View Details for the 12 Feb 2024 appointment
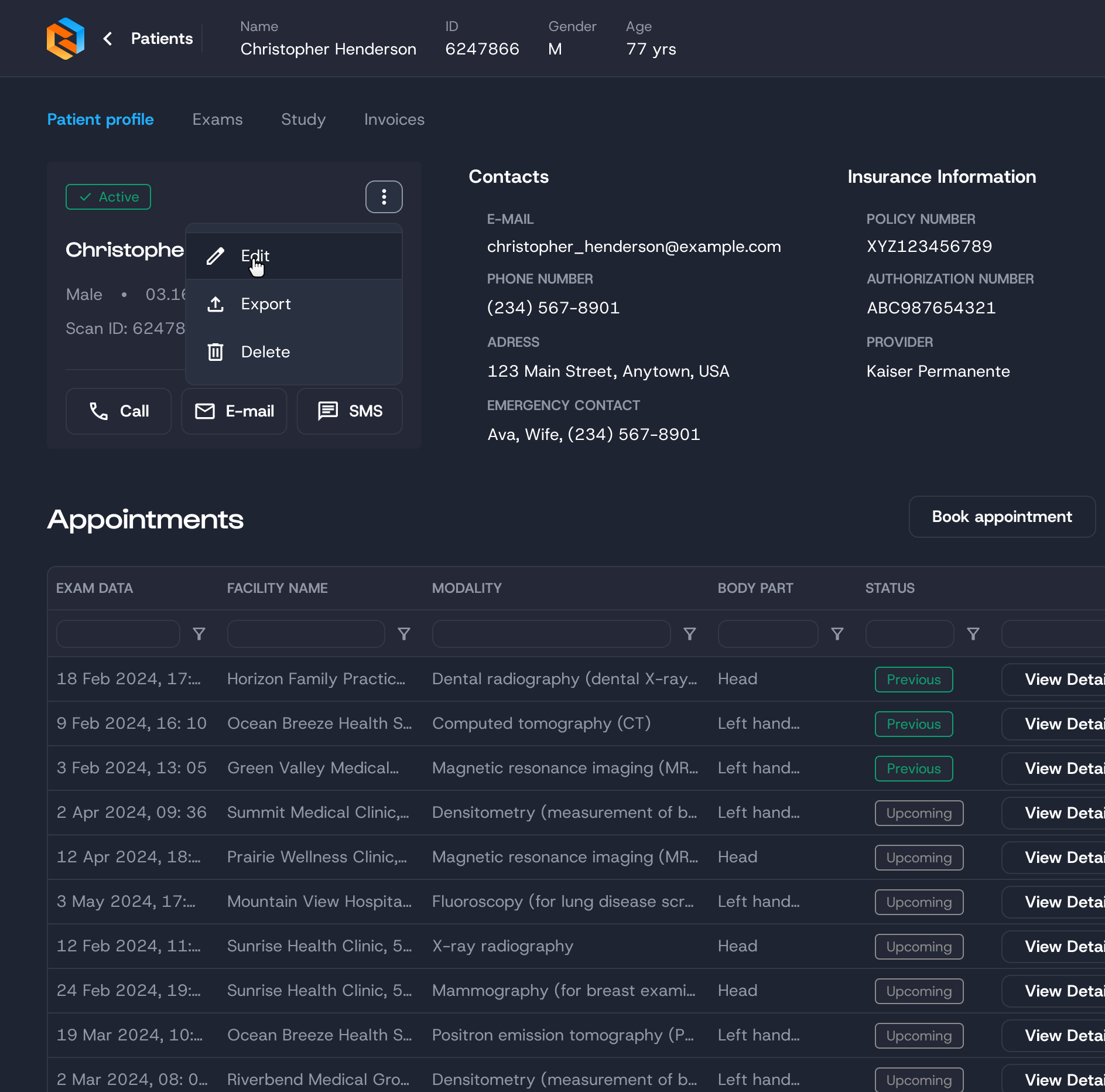 [x=1053, y=947]
